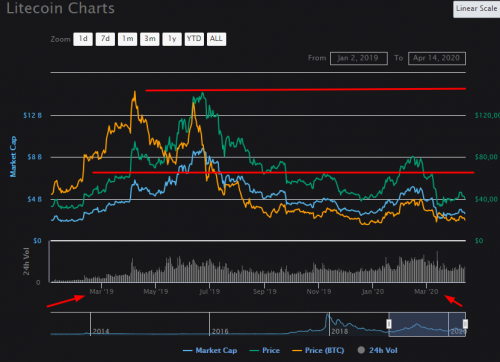Image resolution: width=500 pixels, height=362 pixels.
Task: Toggle 24h Vol series in legend
Action: coord(377,350)
